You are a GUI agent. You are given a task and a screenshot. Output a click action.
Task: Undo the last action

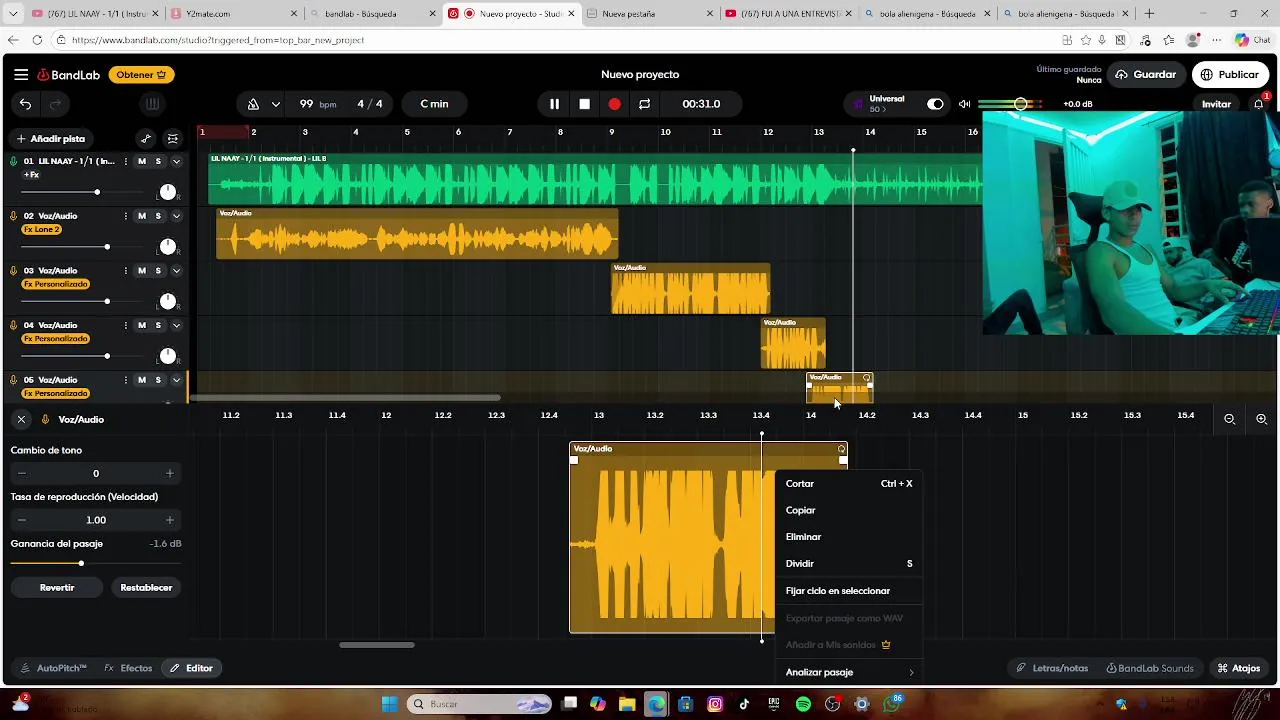coord(25,104)
